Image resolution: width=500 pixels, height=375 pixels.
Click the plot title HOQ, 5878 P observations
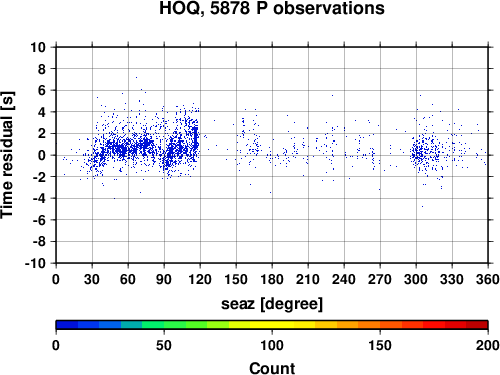[272, 8]
